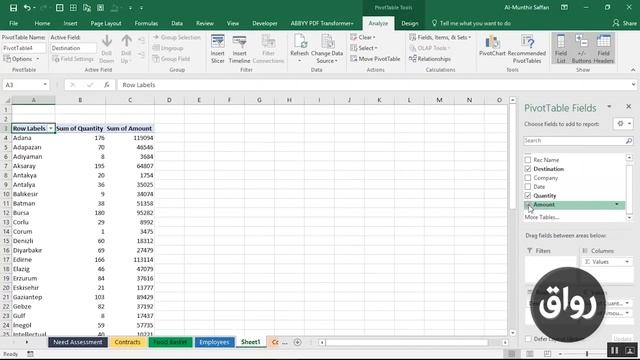Click Field Settings button
Screen dimensions: 640x360
73,59
